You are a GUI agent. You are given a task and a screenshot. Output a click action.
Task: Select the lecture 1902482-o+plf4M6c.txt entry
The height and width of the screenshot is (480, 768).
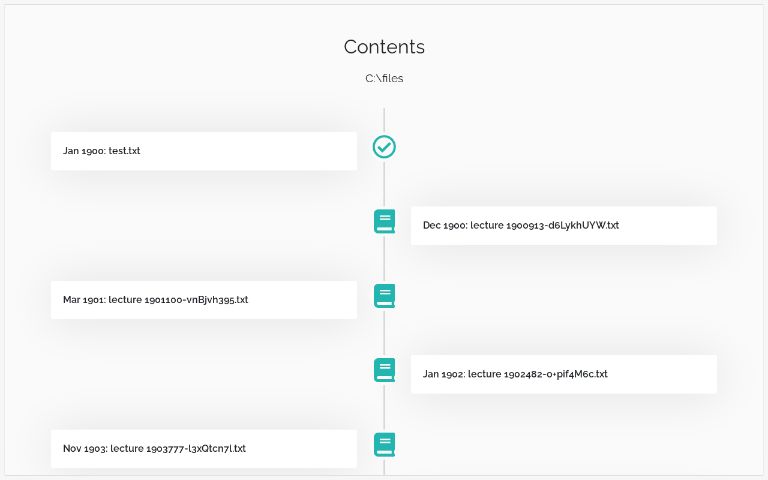point(563,374)
